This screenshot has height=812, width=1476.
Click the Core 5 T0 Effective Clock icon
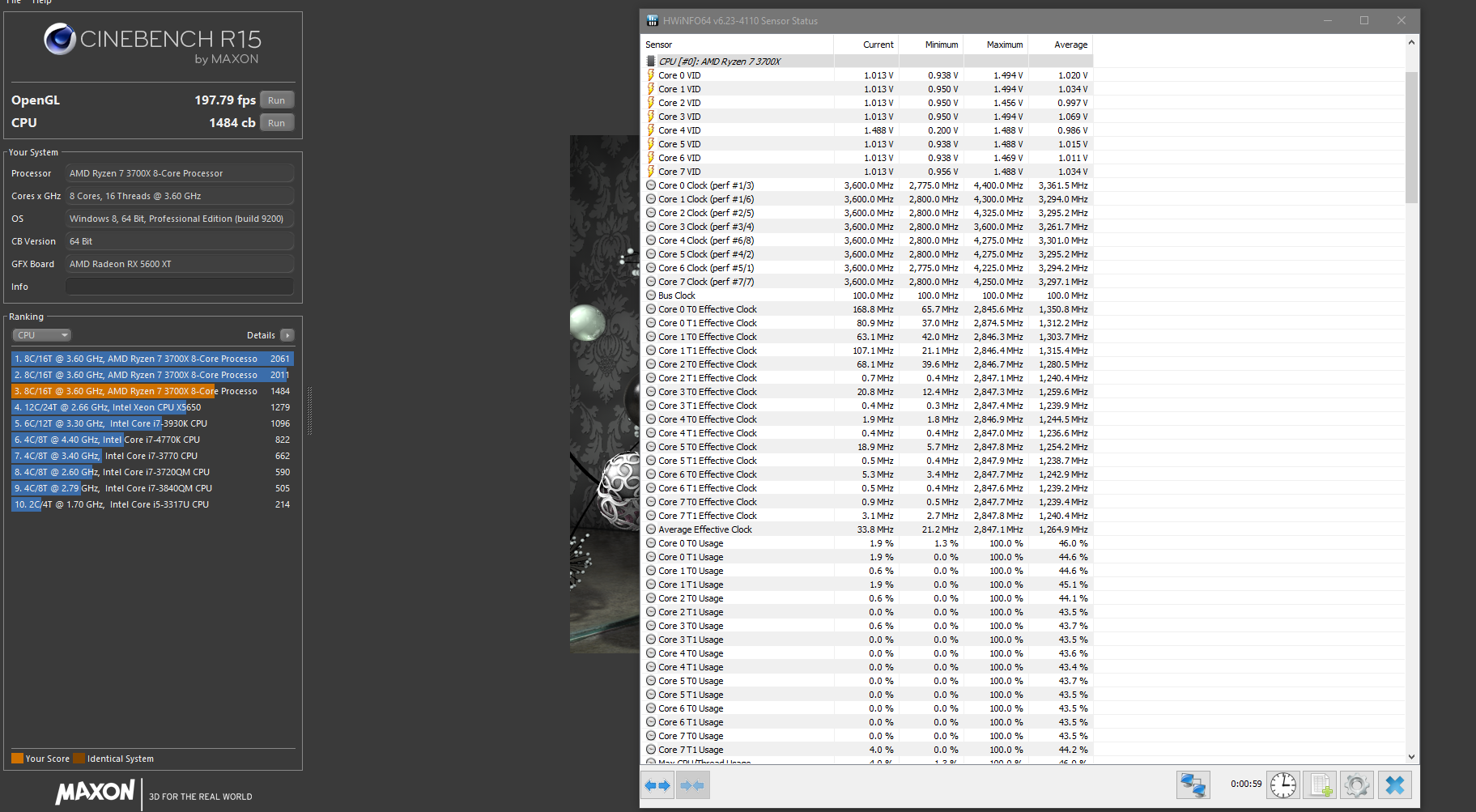point(651,447)
